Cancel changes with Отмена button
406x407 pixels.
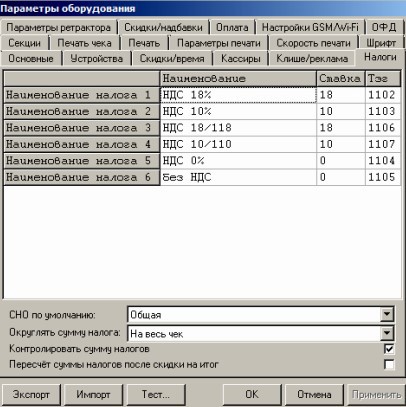coord(314,395)
